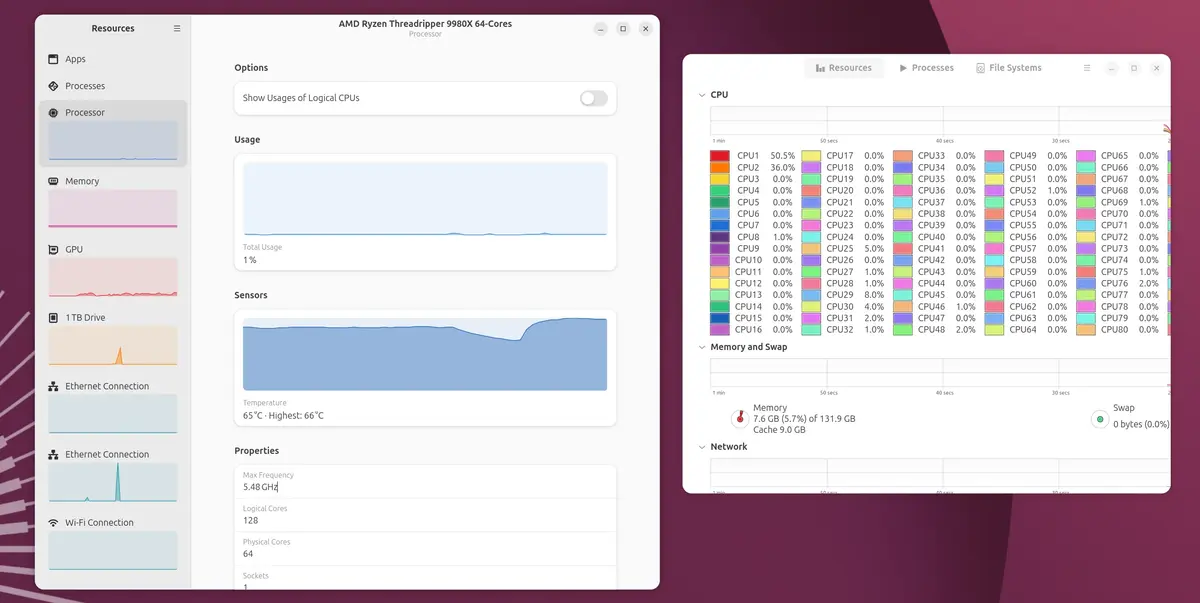
Task: Toggle Show Usages of Logical CPUs
Action: coord(593,98)
